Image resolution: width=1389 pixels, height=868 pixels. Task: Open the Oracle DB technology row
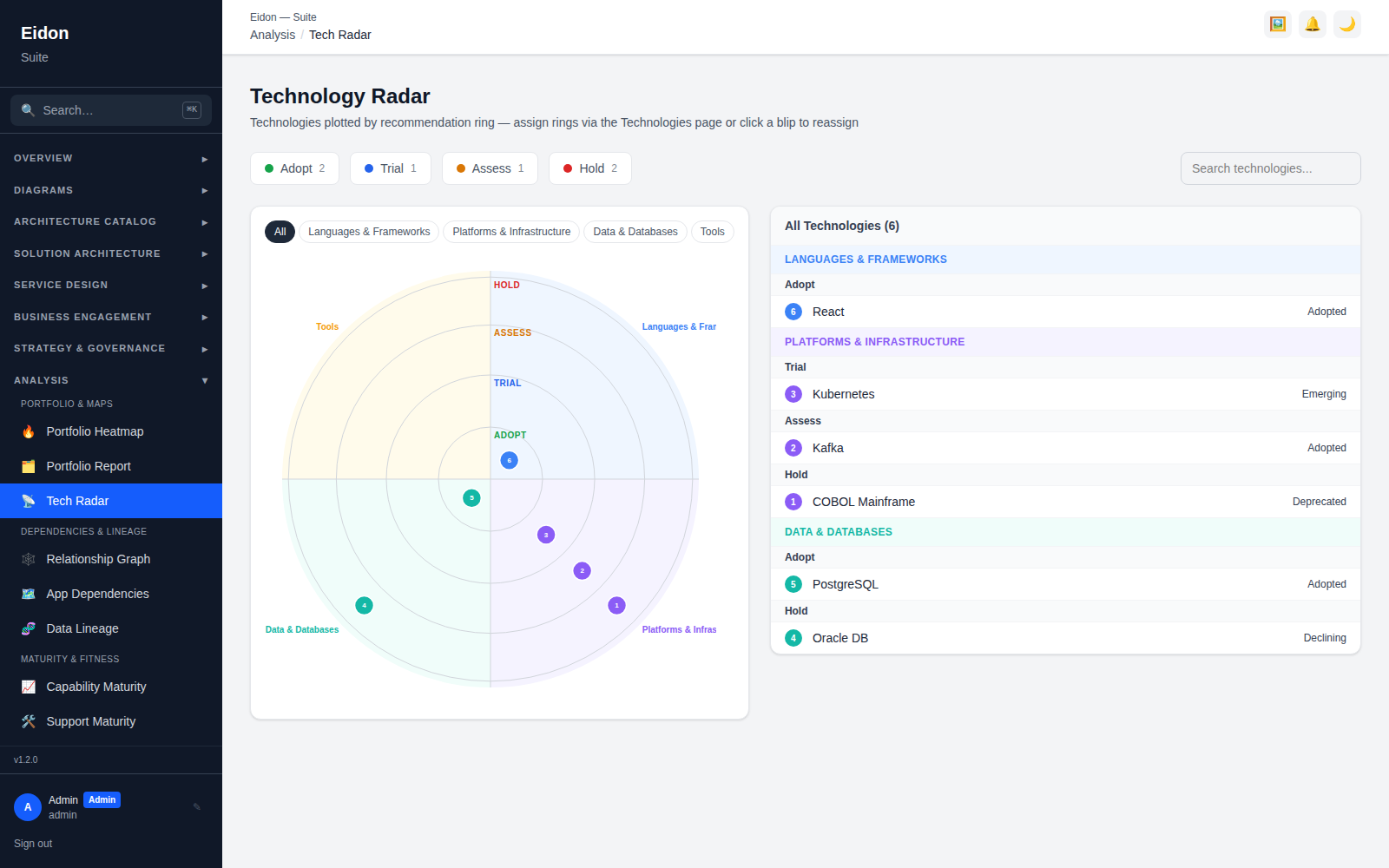[1065, 638]
